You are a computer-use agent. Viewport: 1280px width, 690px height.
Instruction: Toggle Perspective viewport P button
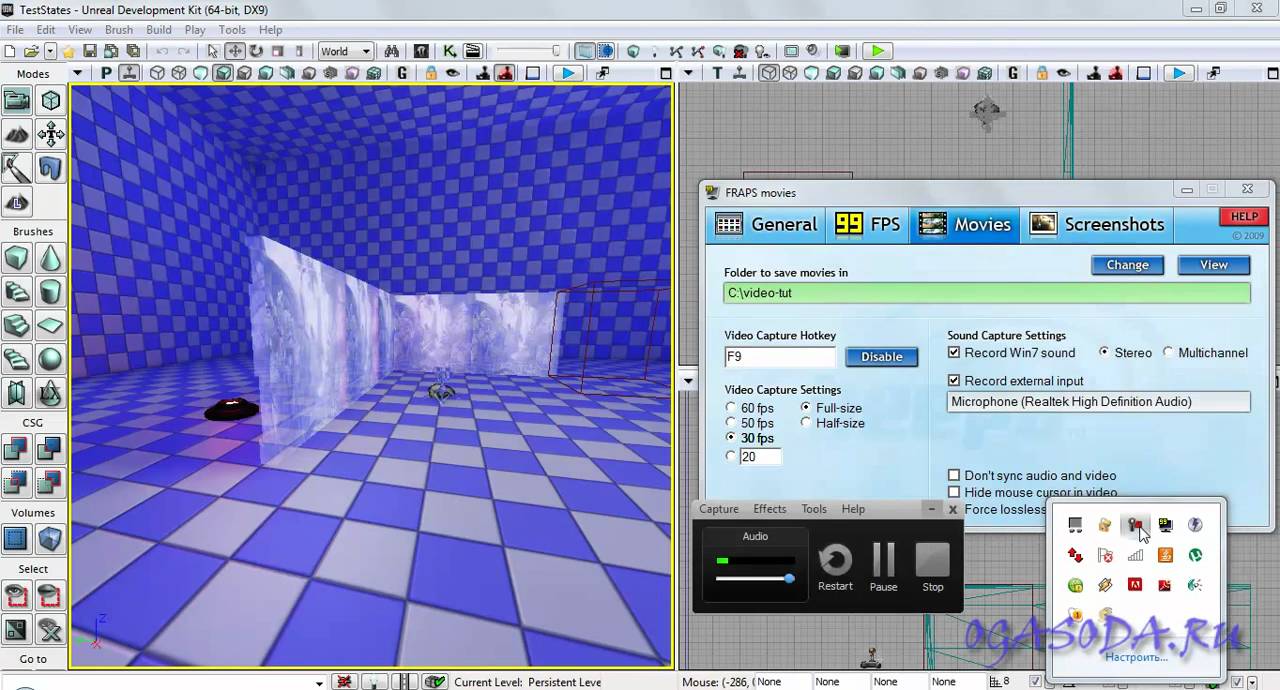(106, 73)
